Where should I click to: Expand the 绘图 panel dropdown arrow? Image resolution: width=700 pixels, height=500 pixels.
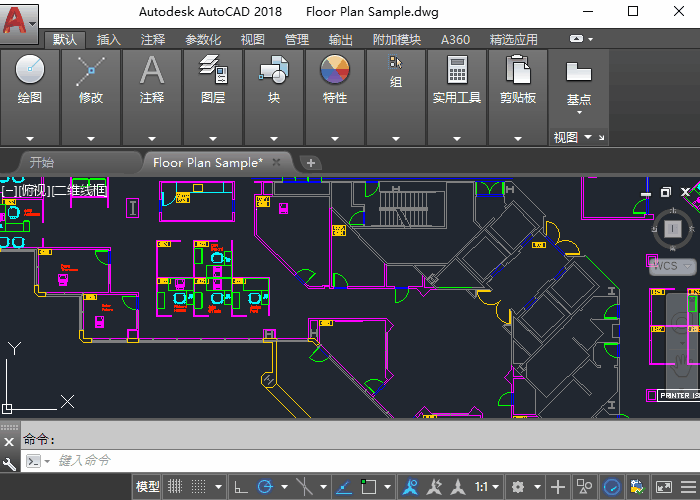click(30, 139)
